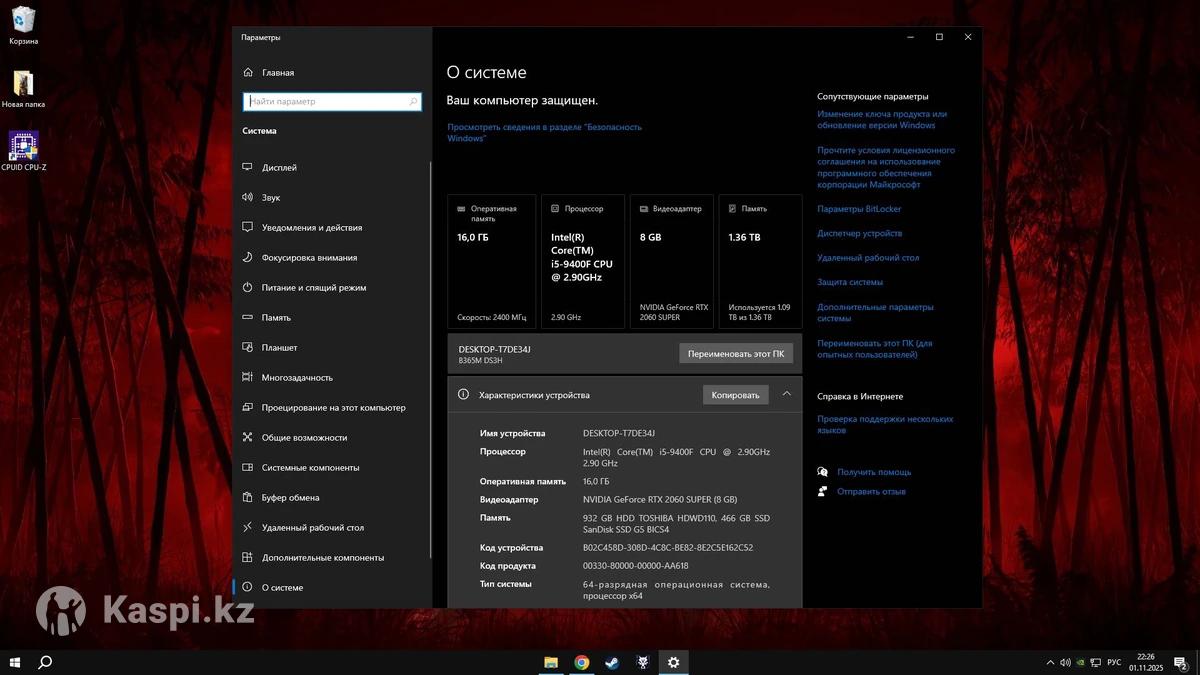The height and width of the screenshot is (675, 1200).
Task: Show hidden system tray icons
Action: point(1049,662)
